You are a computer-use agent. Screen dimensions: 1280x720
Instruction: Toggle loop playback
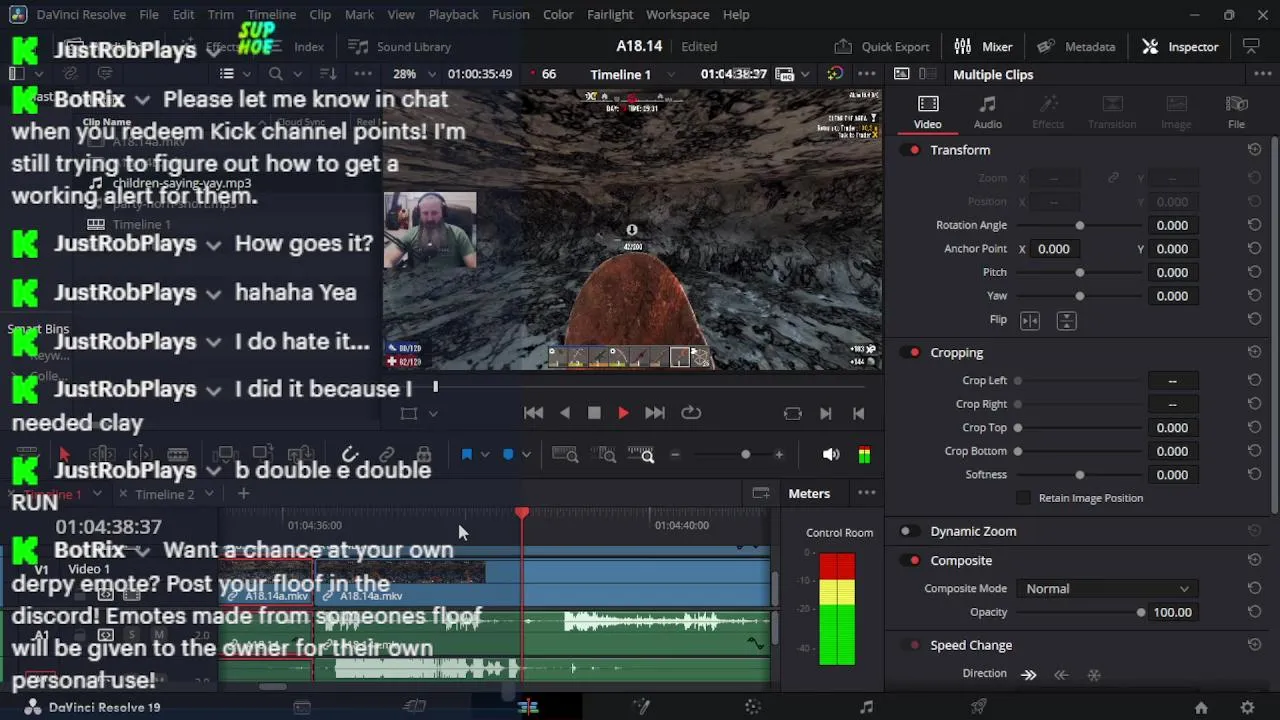coord(691,413)
